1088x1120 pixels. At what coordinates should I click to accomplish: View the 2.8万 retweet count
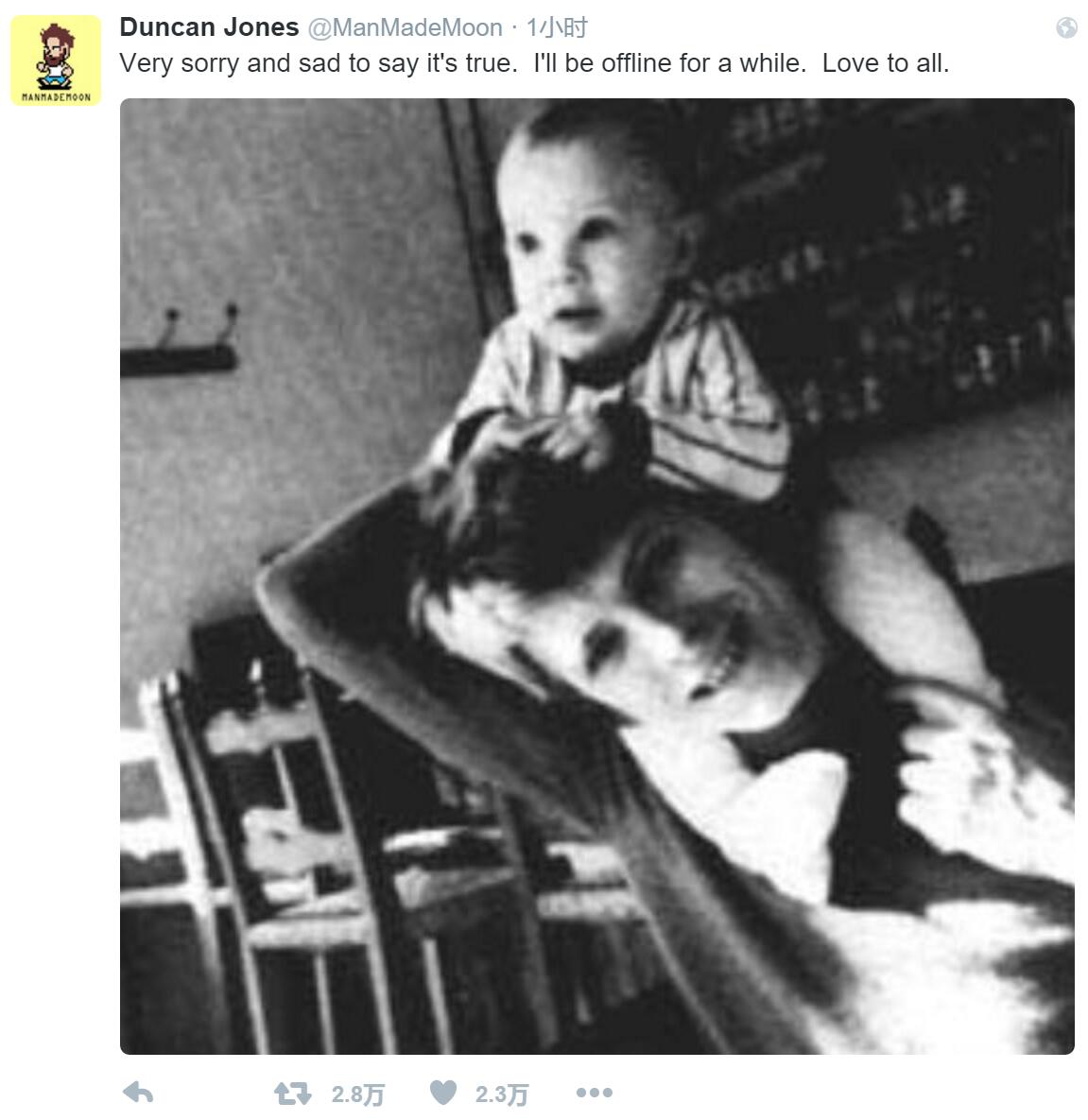point(358,1094)
